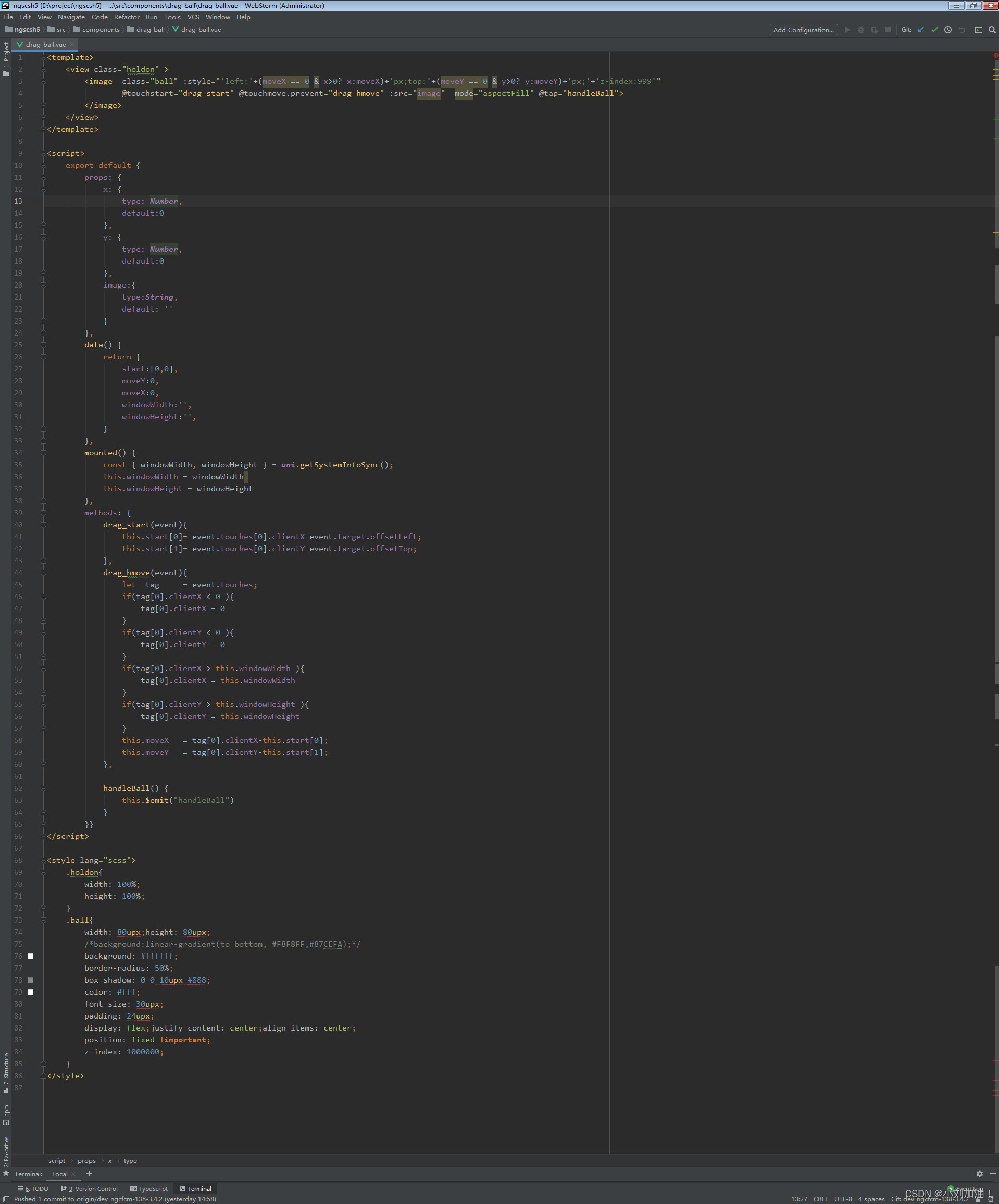Close the drag-ball.vue editor tab

(72, 44)
